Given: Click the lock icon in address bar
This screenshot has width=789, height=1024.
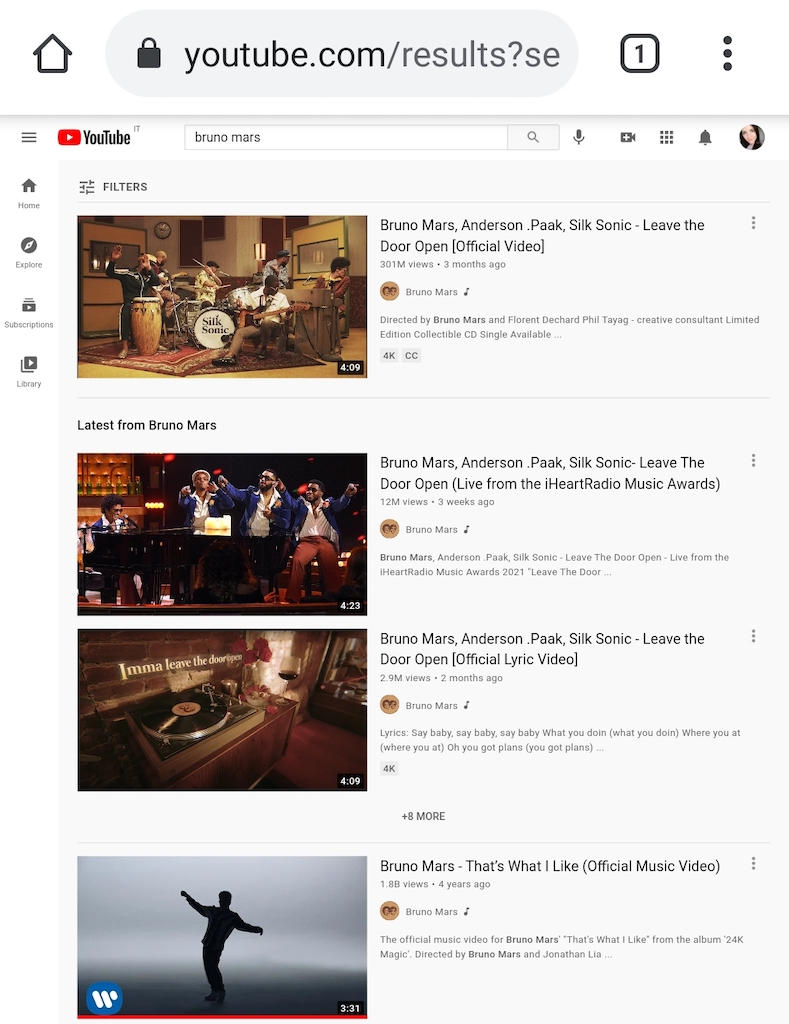Looking at the screenshot, I should (x=149, y=53).
